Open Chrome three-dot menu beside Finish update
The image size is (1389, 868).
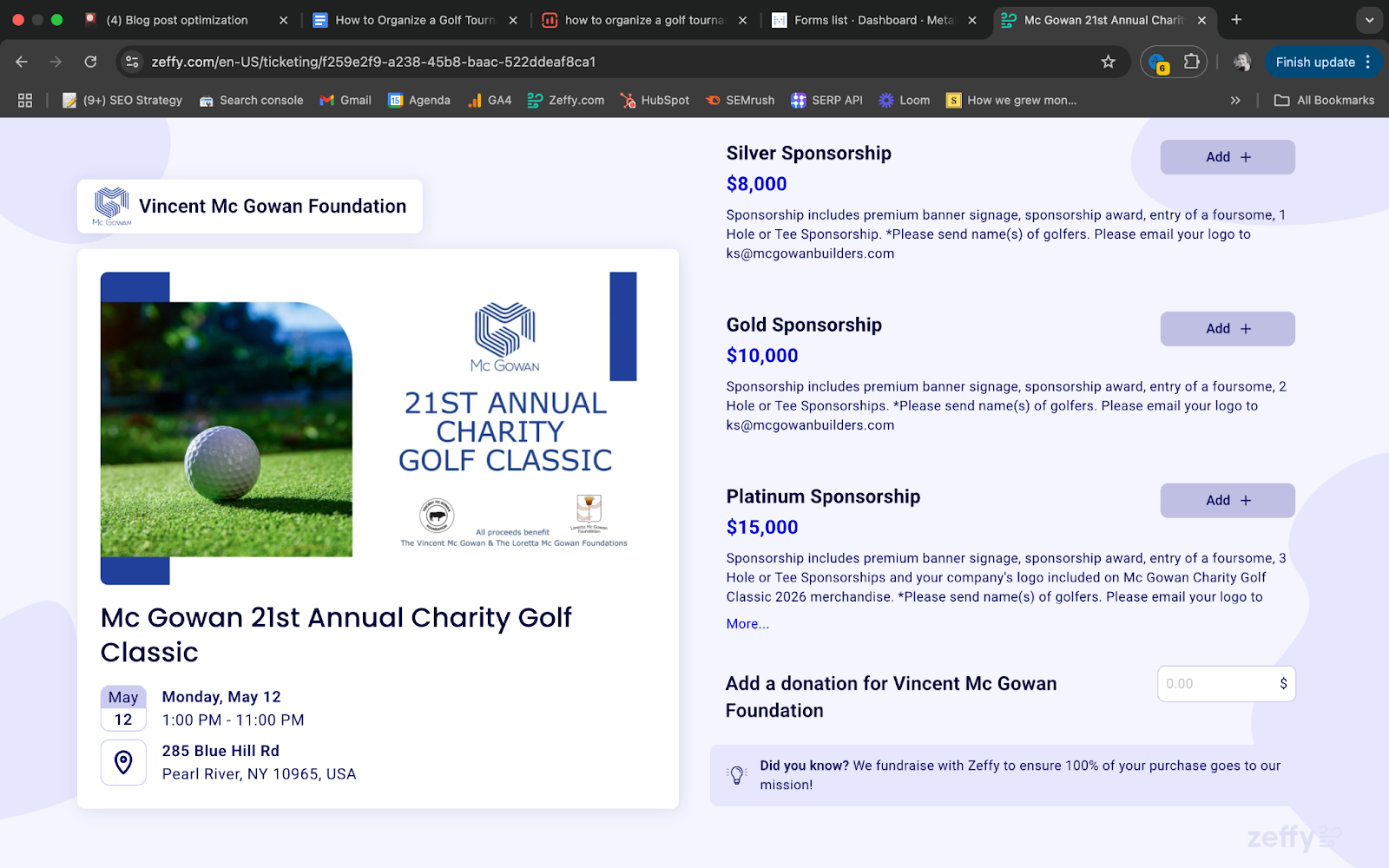(x=1368, y=62)
